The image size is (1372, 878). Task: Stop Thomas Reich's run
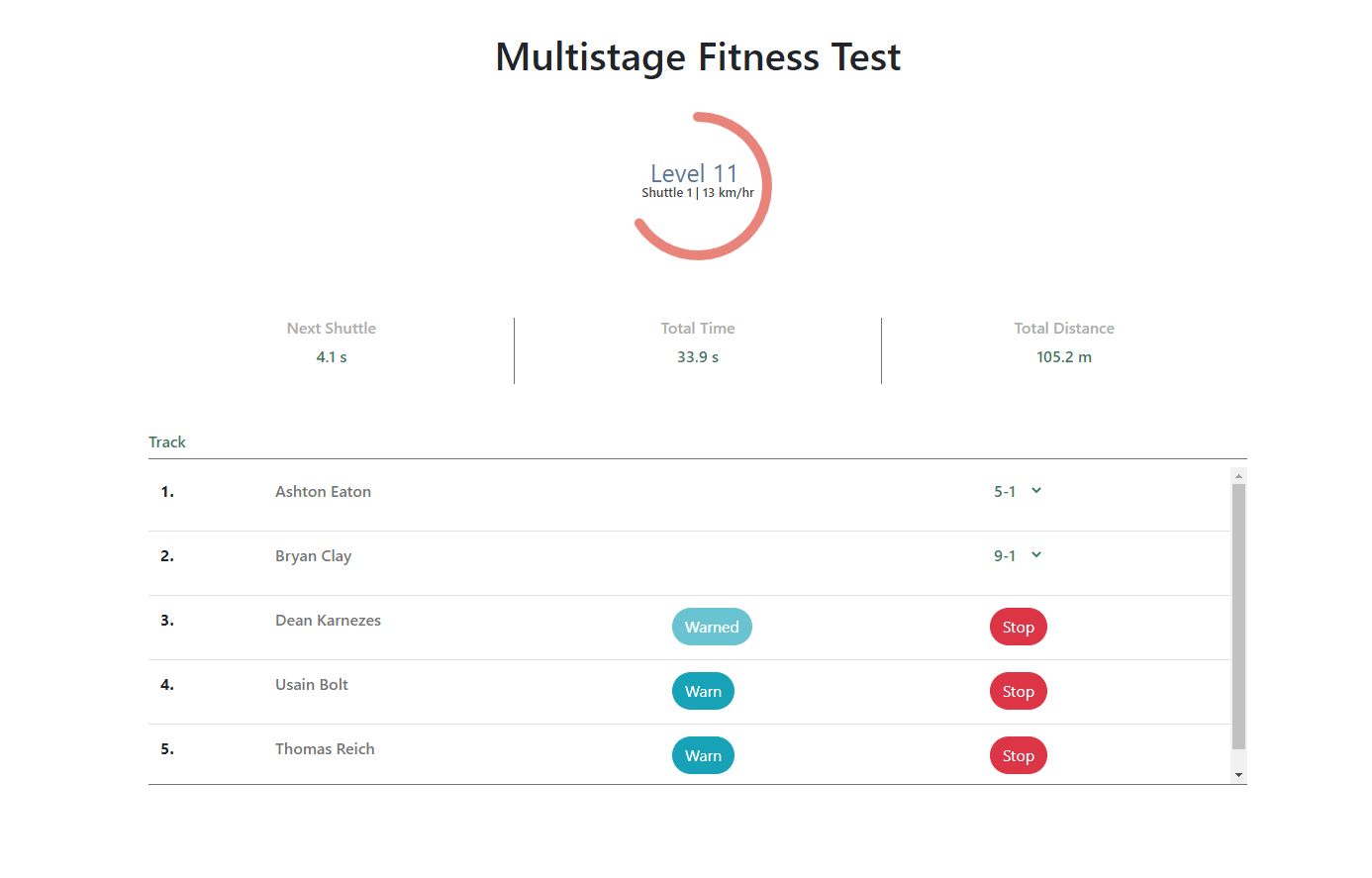point(1018,754)
